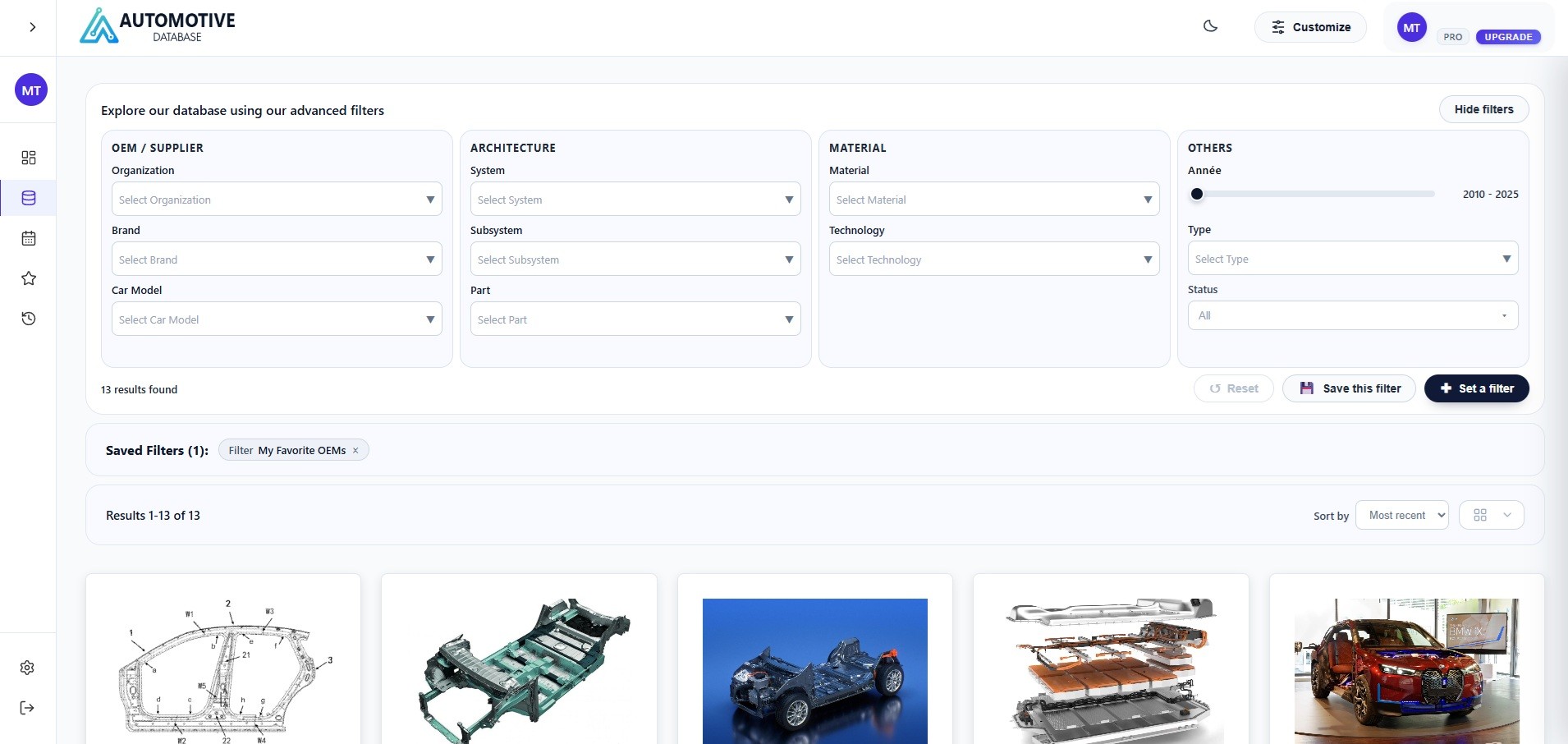Open the Select Organization dropdown
The image size is (1568, 744).
277,199
